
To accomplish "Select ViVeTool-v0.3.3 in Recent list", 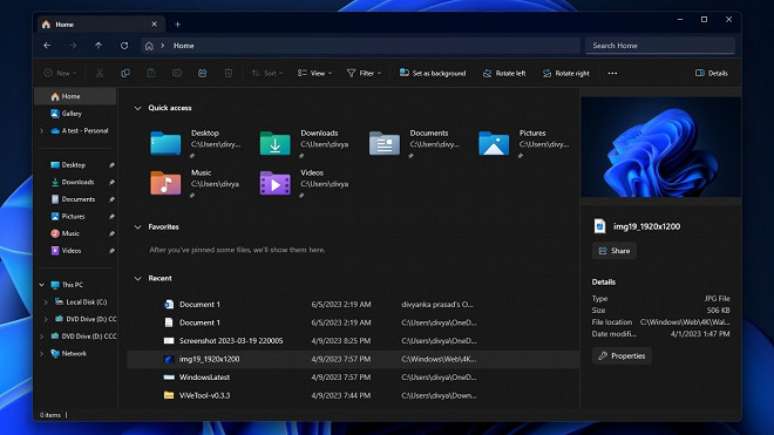I will (353, 395).
